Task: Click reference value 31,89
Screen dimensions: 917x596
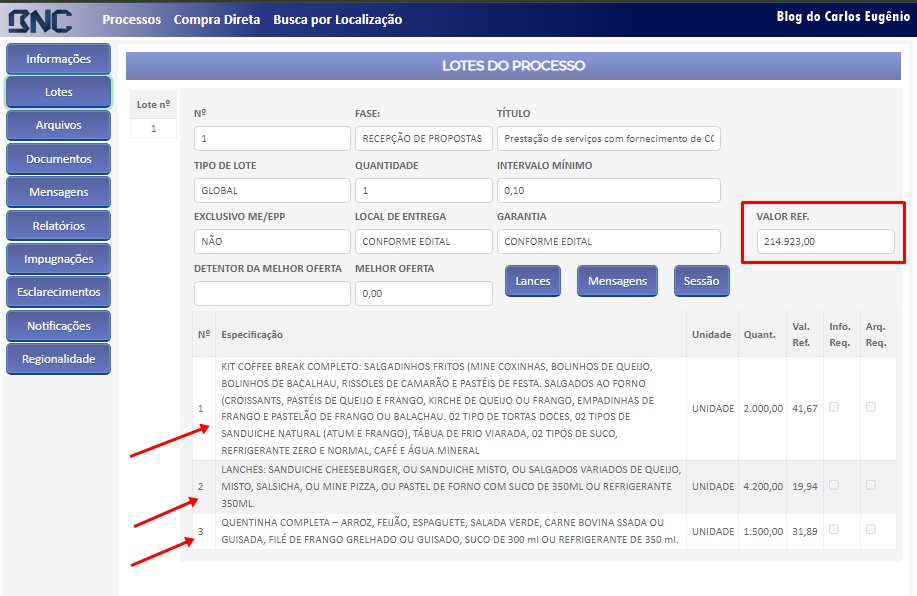Action: [805, 531]
